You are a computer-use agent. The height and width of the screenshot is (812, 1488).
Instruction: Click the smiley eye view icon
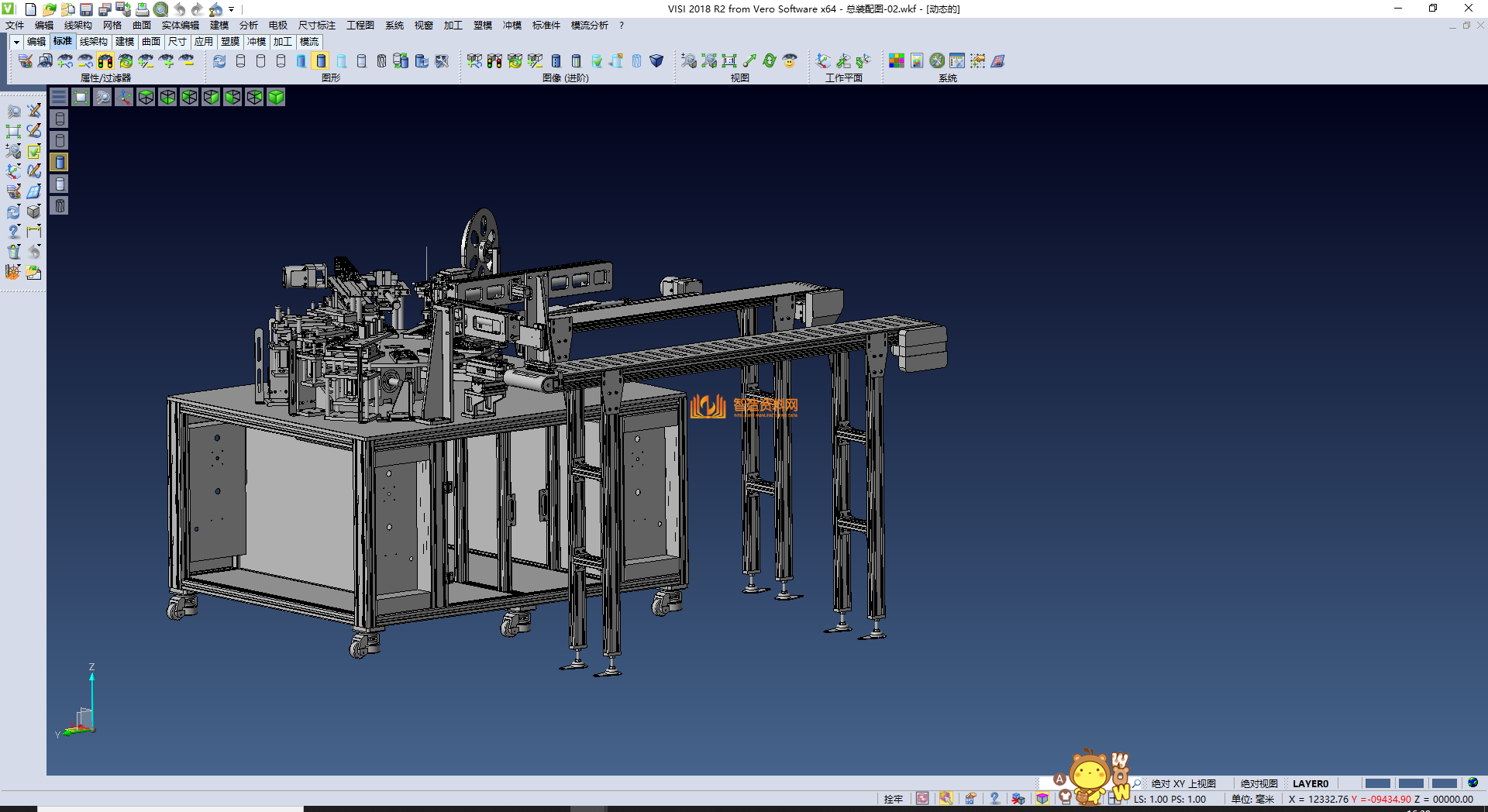(790, 61)
